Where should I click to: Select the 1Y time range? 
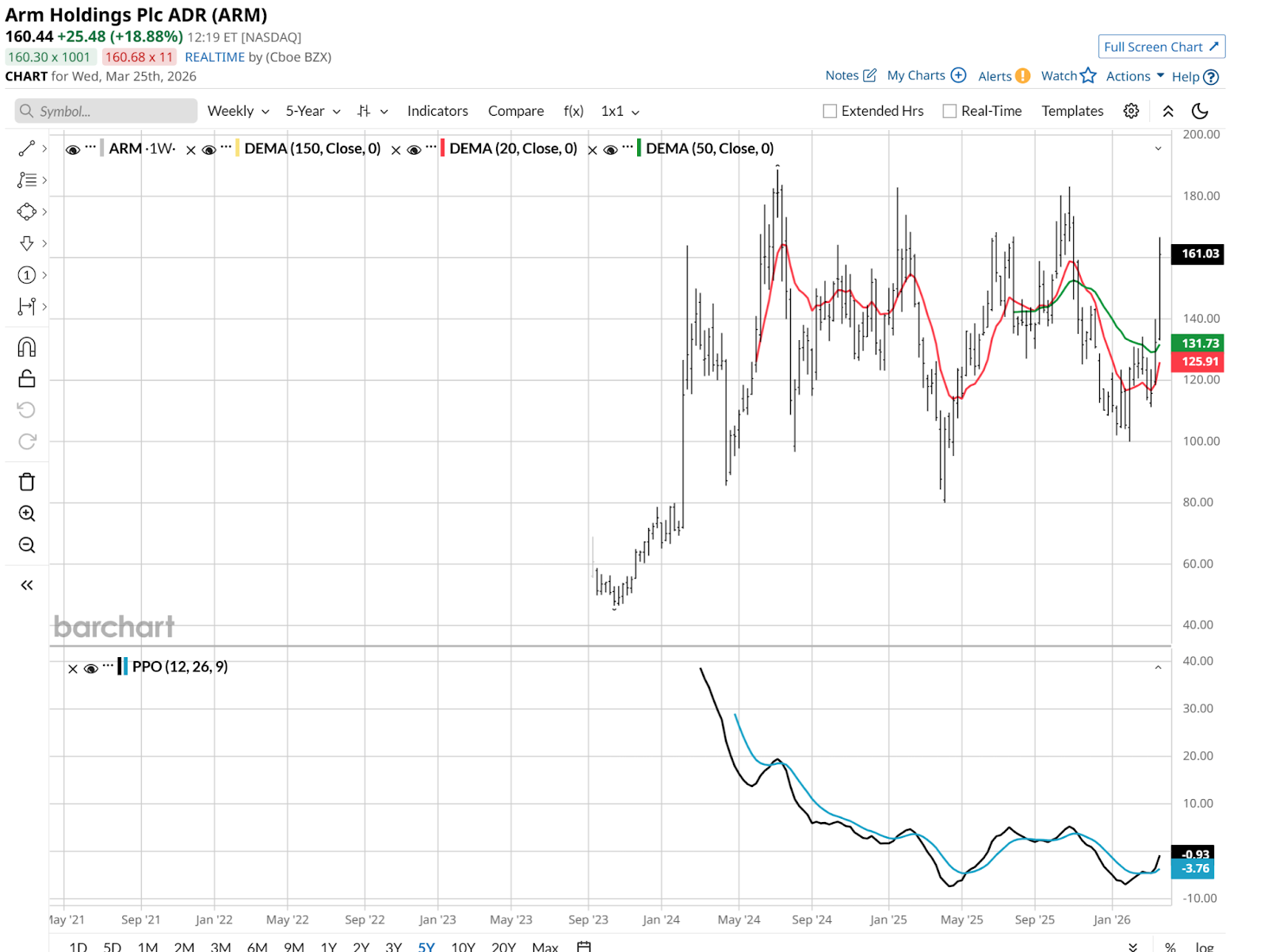click(329, 946)
